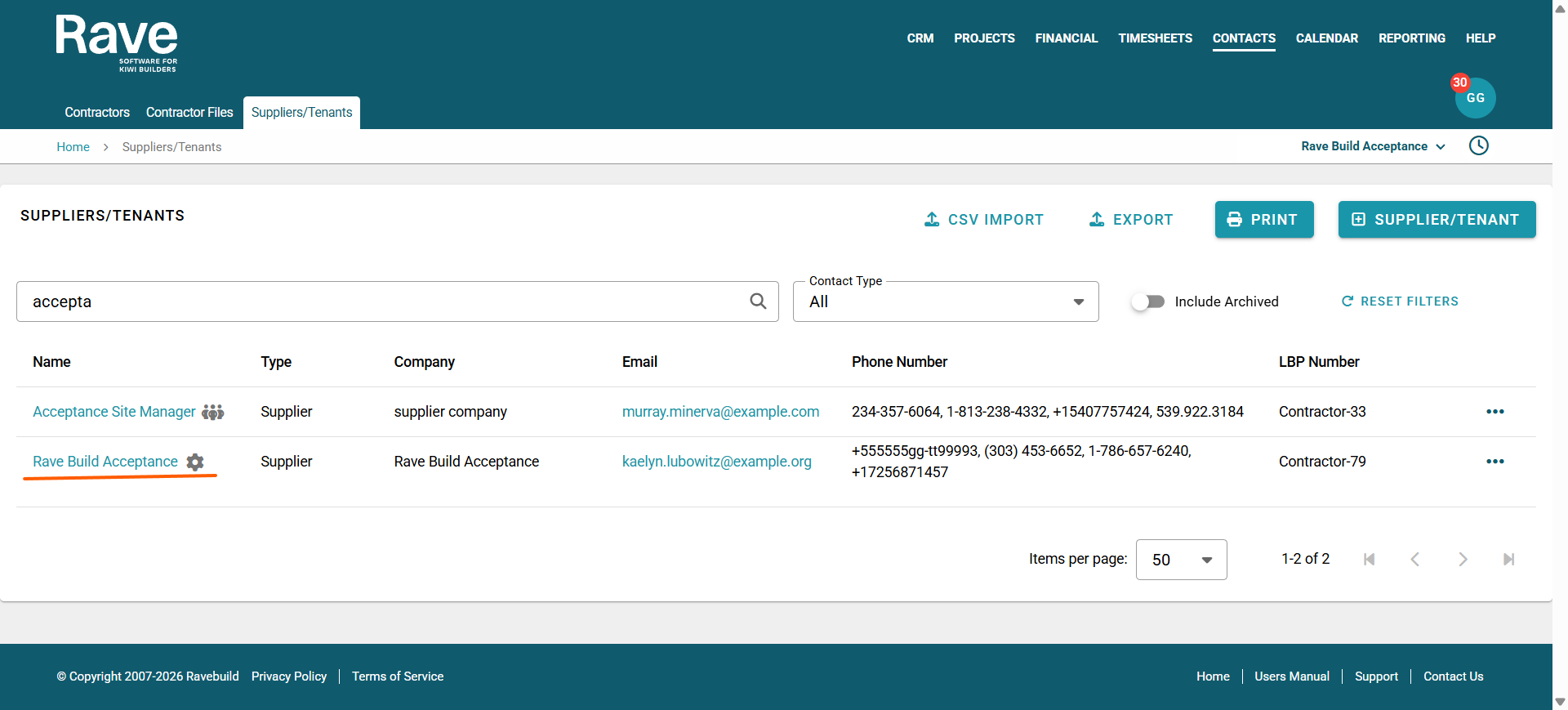Go to first page of results
Image resolution: width=1568 pixels, height=710 pixels.
[1370, 560]
